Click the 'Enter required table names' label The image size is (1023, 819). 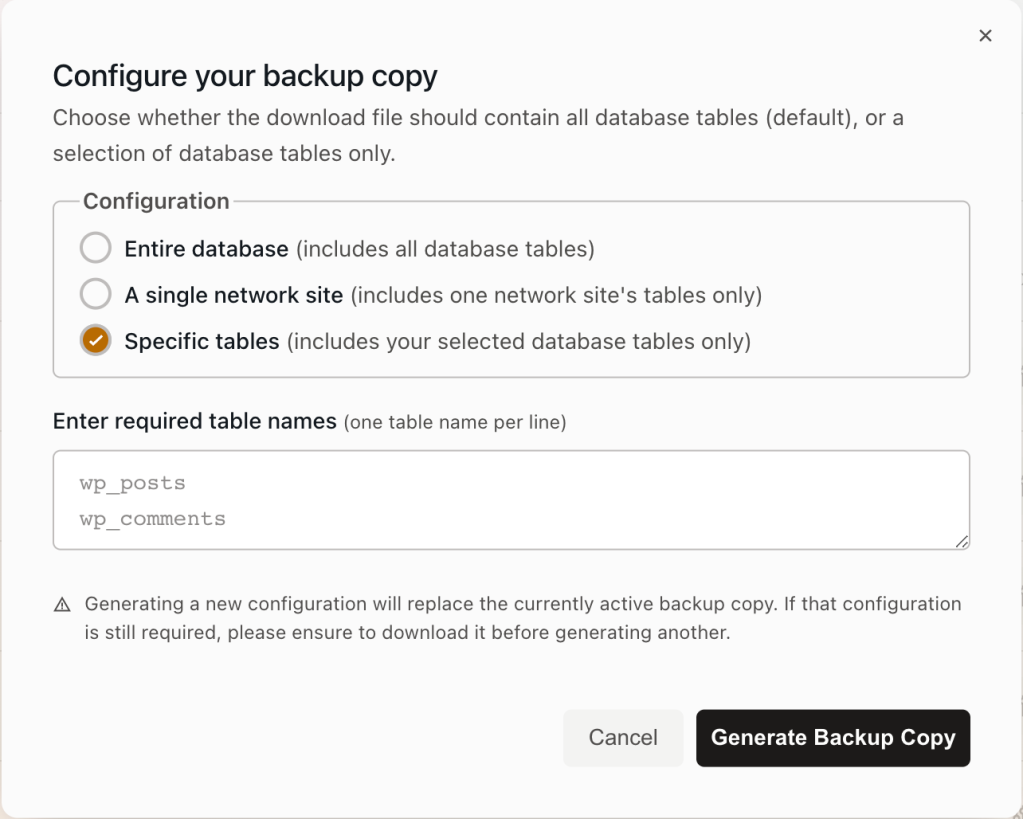coord(194,421)
